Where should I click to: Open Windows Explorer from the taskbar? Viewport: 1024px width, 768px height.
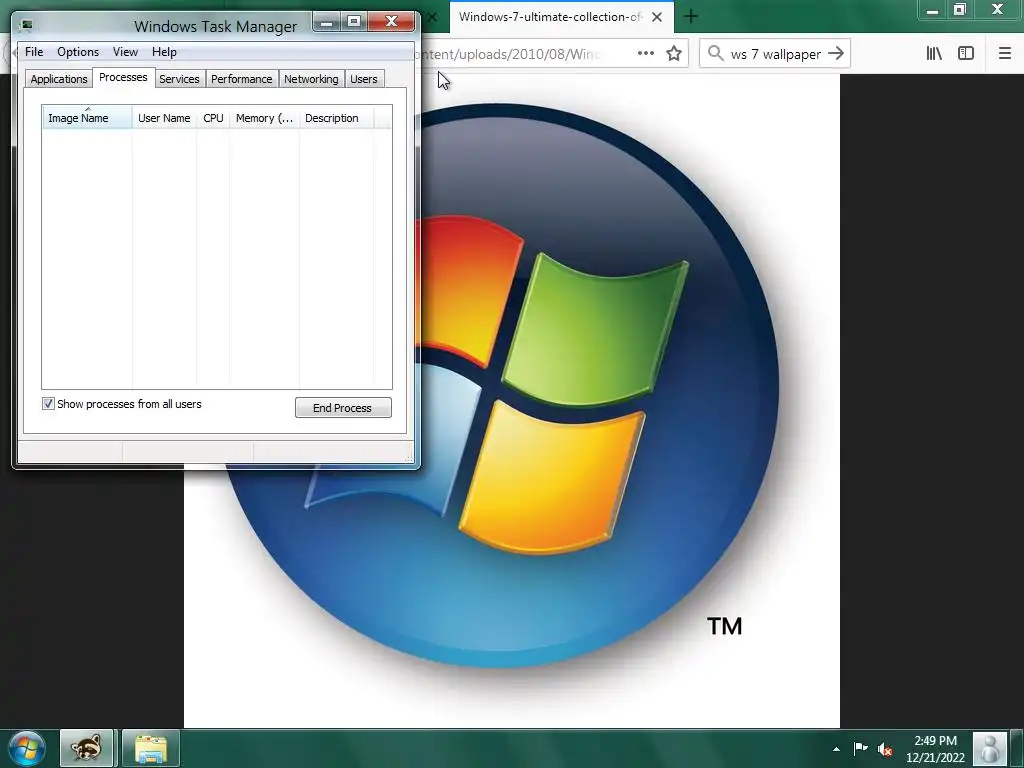[151, 748]
